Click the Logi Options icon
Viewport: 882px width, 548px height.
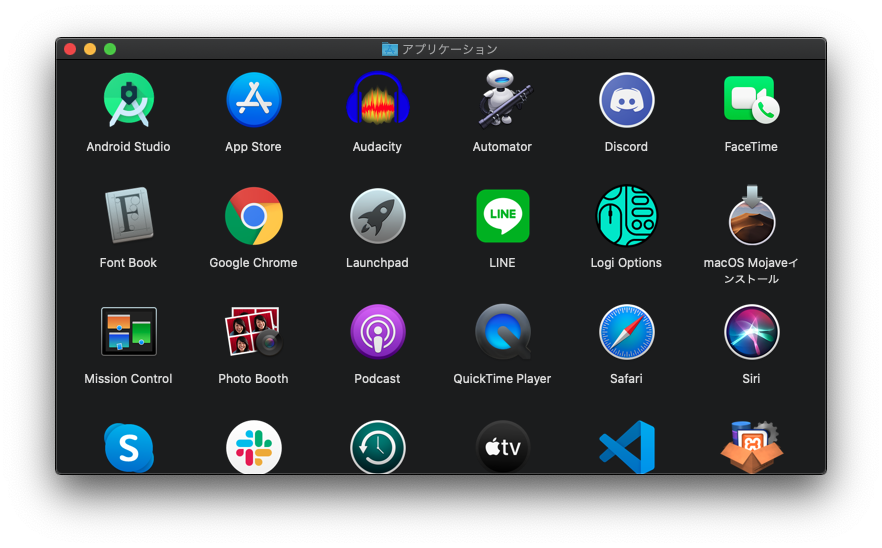pyautogui.click(x=627, y=216)
